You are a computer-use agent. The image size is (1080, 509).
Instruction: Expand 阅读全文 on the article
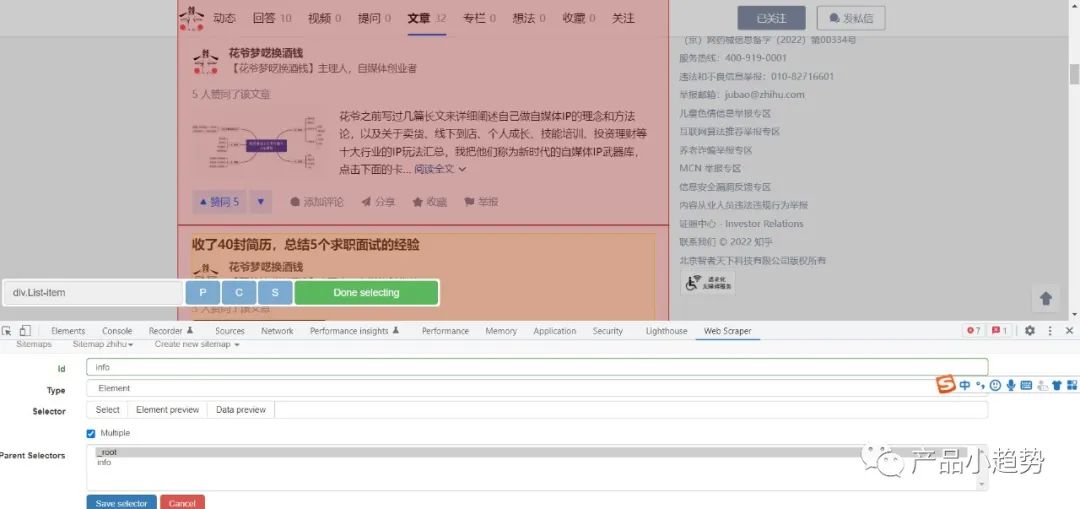(x=440, y=169)
